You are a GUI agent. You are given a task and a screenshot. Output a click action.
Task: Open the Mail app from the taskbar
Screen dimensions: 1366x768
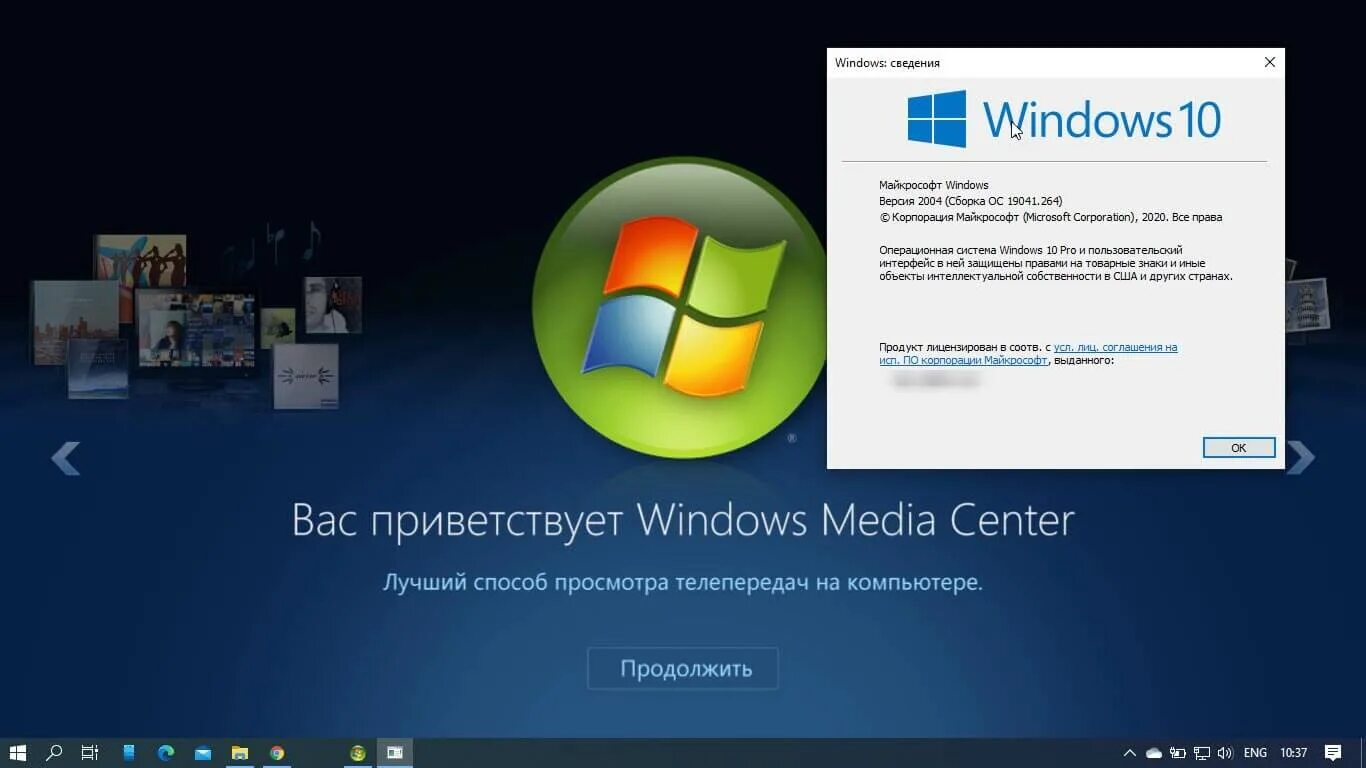coord(201,752)
